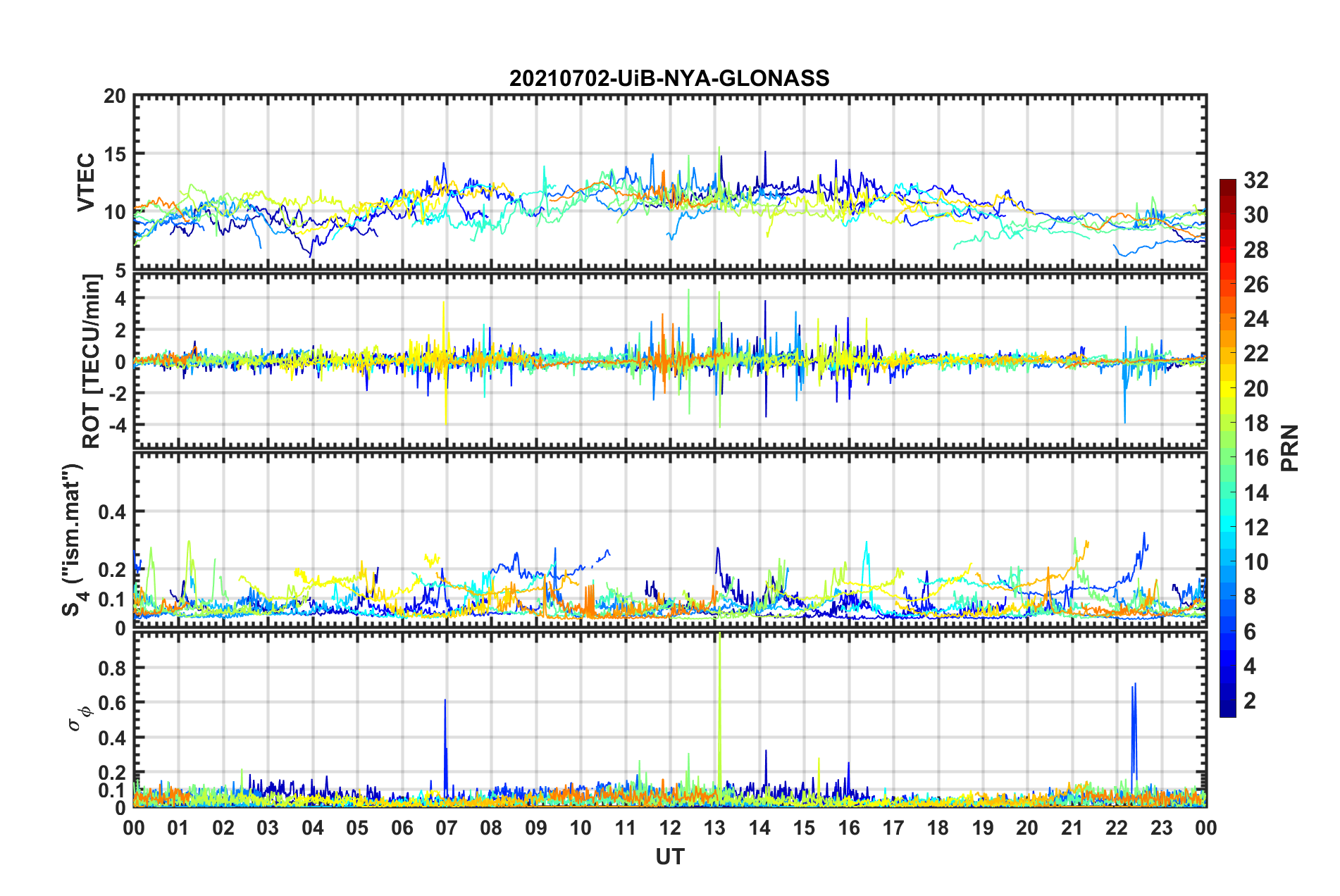Click the yellow band of PRN colorbar

[1227, 389]
